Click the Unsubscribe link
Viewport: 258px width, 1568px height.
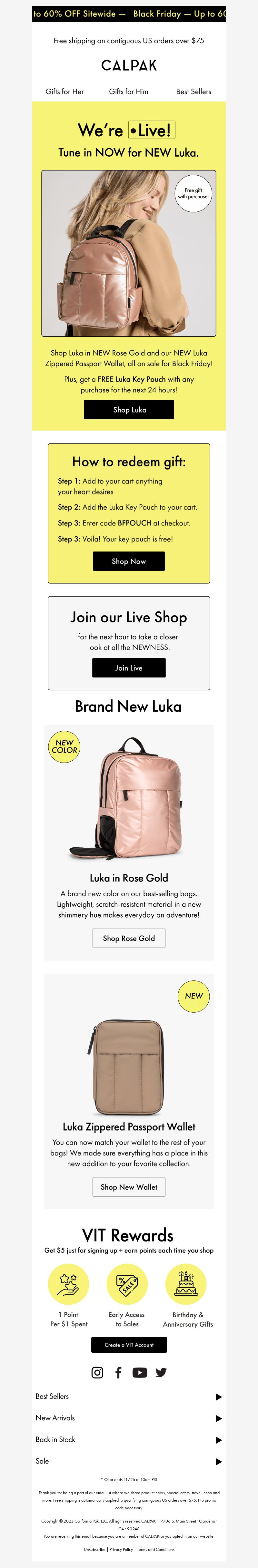click(x=94, y=1549)
